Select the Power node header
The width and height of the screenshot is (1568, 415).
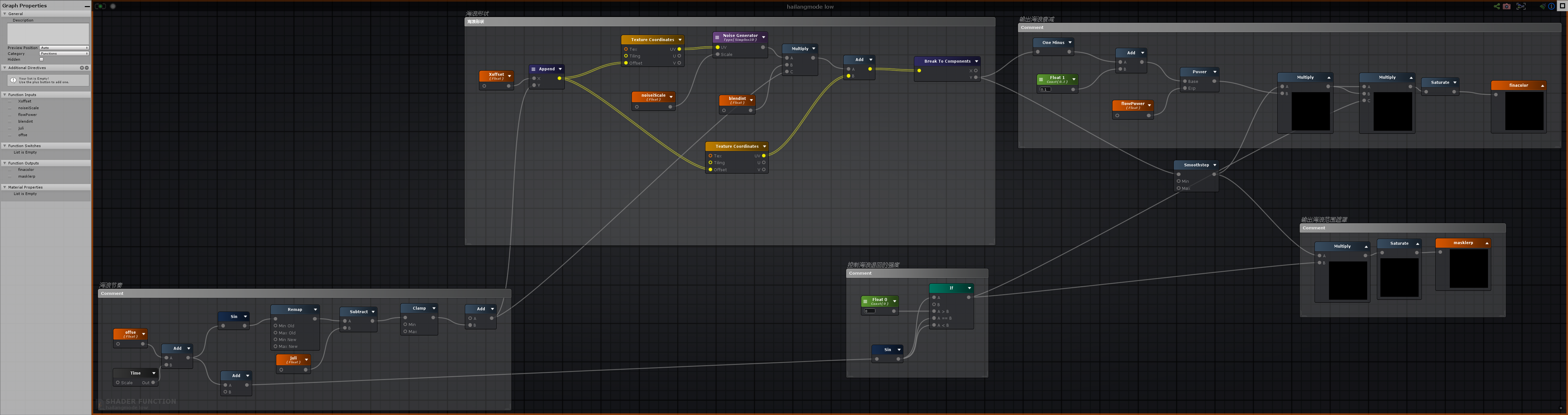click(1199, 71)
